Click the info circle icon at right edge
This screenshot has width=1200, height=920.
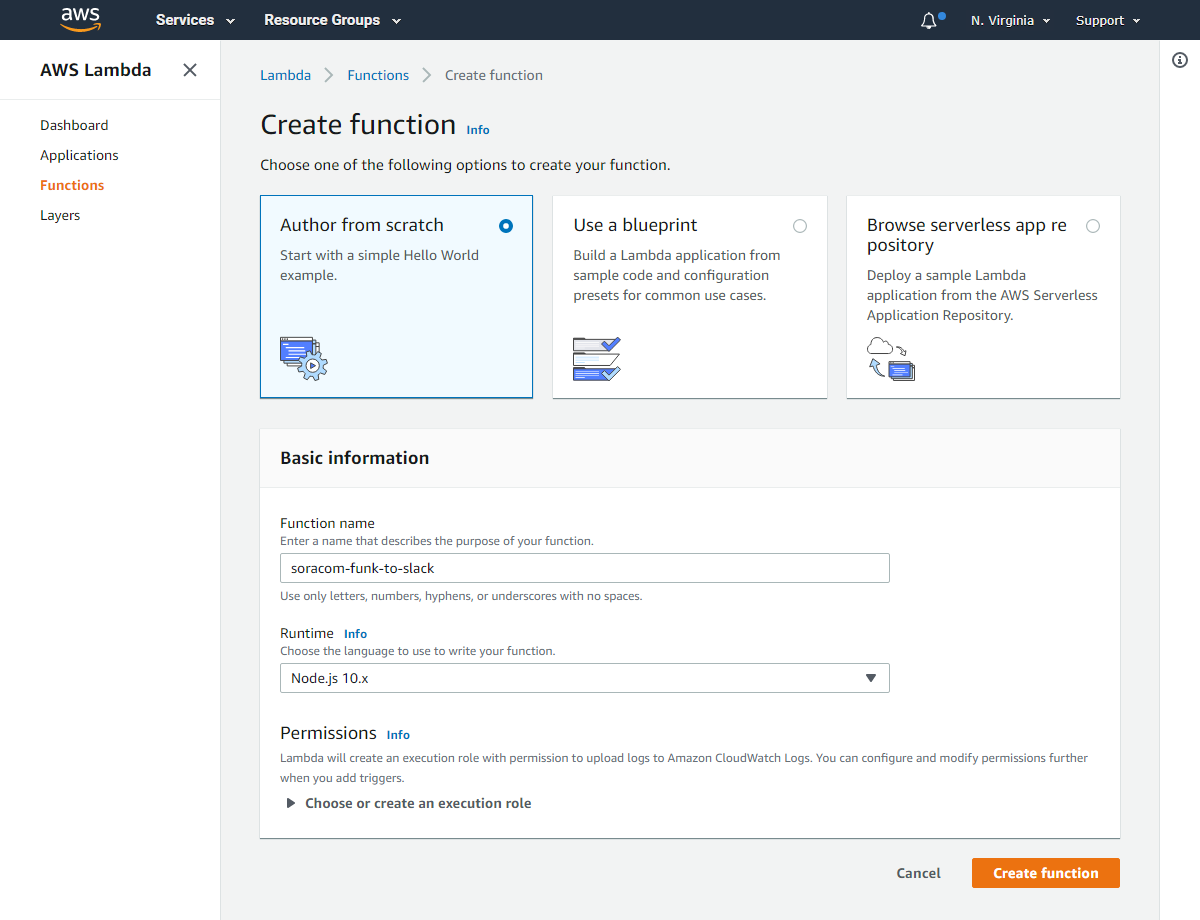1180,61
